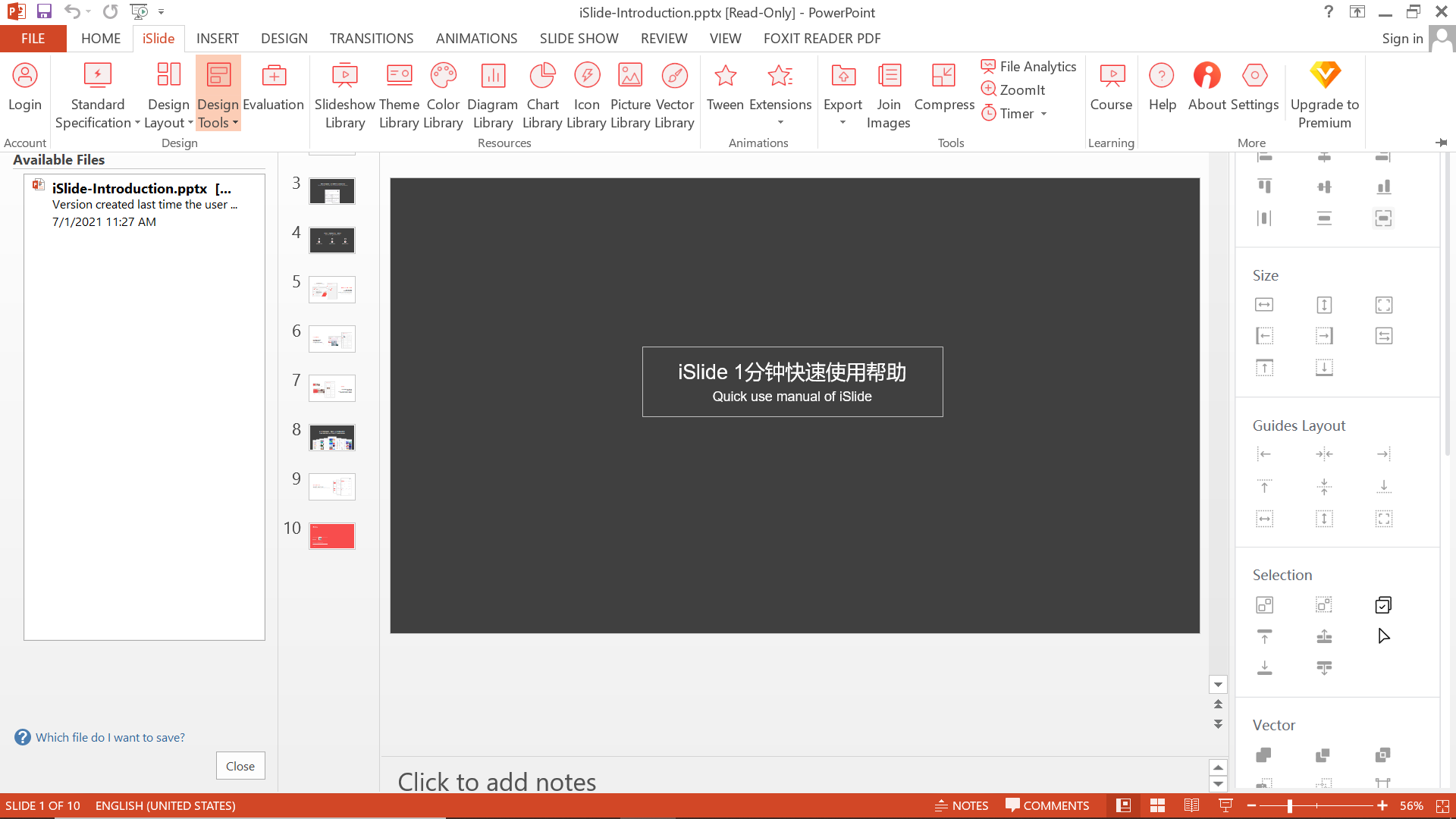Start Slide Show from status bar

click(1225, 805)
